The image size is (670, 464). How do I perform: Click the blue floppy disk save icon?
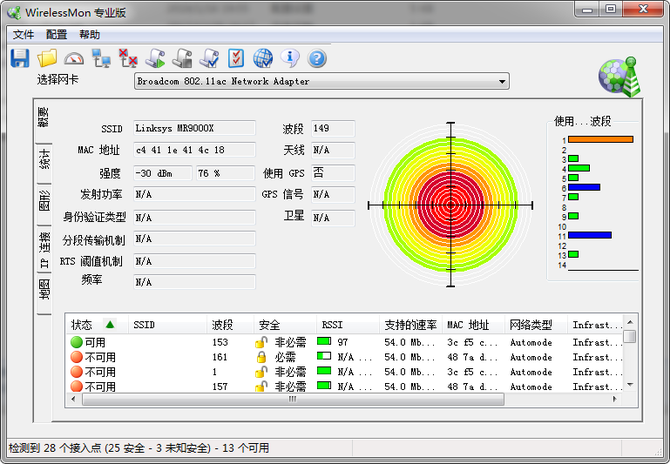[x=19, y=58]
